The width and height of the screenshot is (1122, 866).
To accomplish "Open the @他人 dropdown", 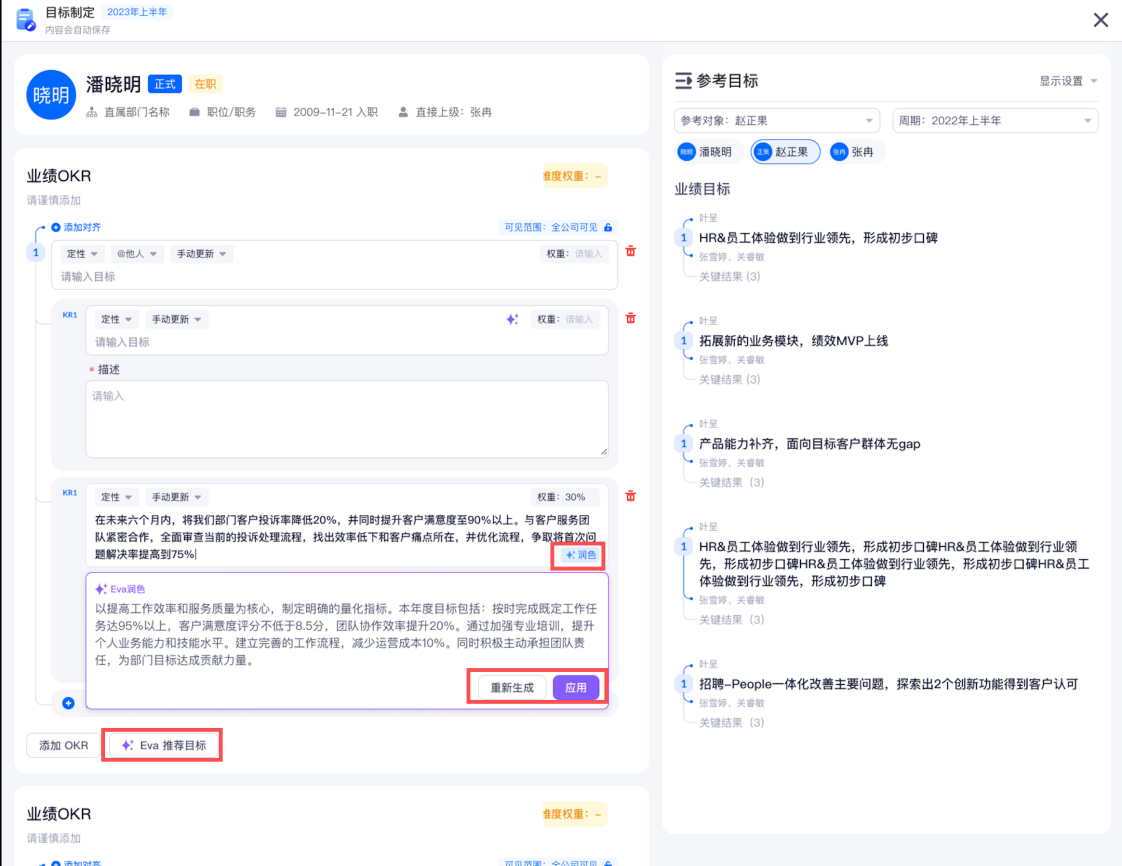I will coord(137,254).
